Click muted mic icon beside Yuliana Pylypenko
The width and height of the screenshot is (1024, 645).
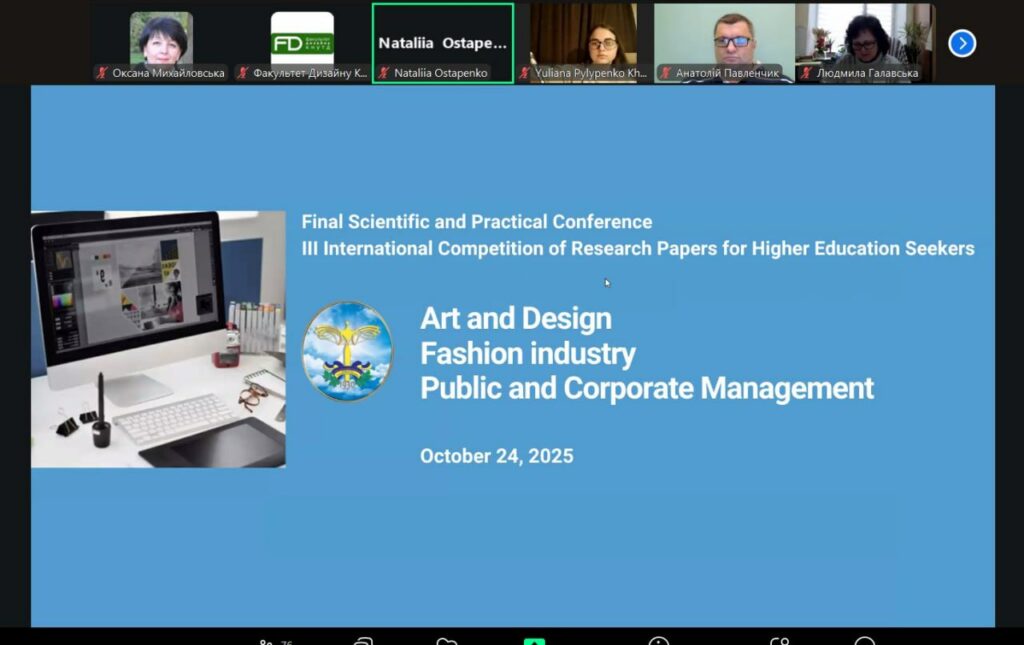click(x=525, y=73)
